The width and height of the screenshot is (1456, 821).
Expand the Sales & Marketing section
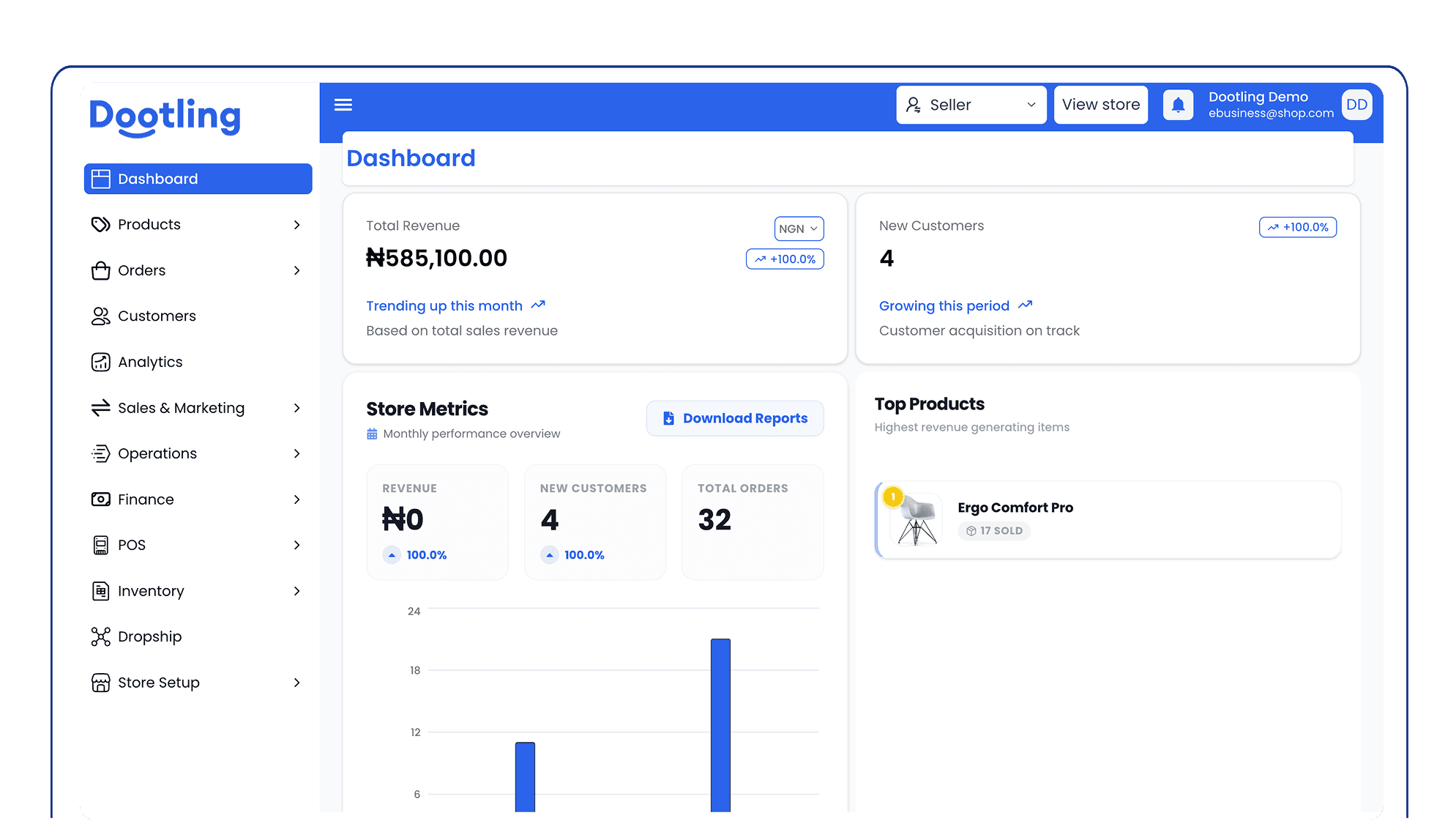(180, 408)
